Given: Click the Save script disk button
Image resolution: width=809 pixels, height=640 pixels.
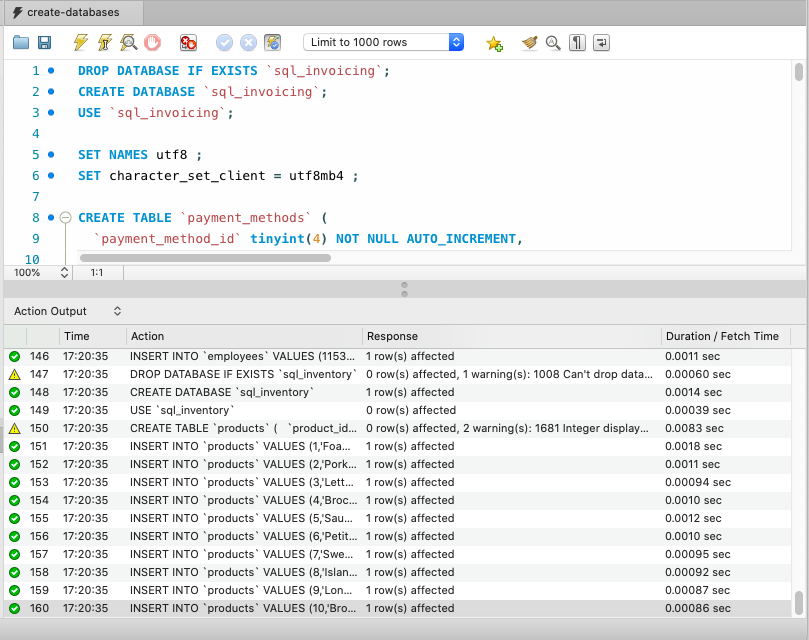Looking at the screenshot, I should point(45,42).
